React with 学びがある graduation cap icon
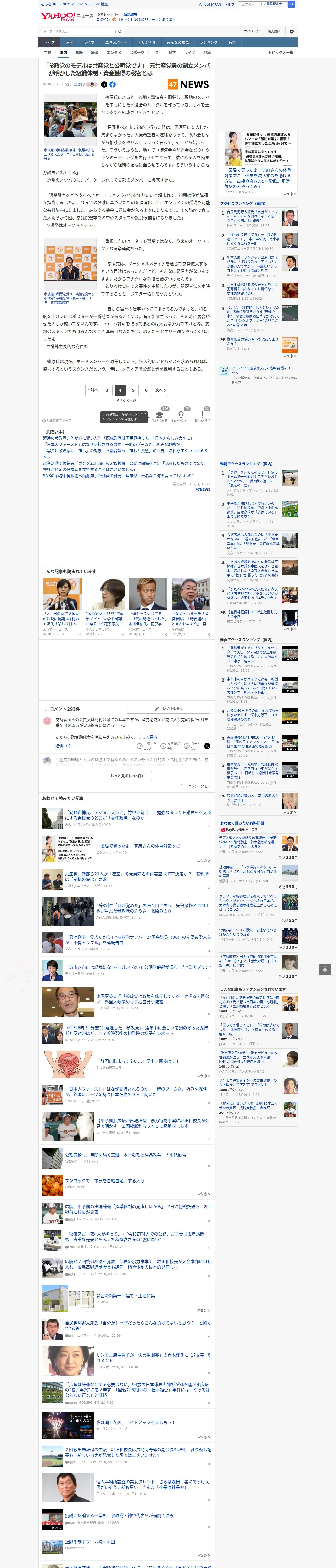 [x=160, y=415]
